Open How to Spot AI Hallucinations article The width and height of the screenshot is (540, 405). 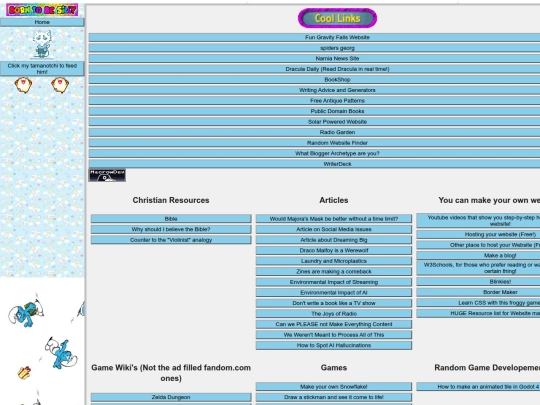click(334, 345)
